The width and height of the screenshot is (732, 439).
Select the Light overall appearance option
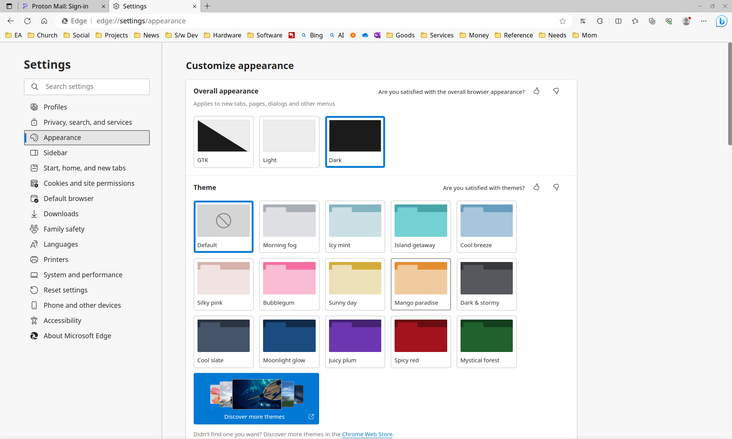289,142
